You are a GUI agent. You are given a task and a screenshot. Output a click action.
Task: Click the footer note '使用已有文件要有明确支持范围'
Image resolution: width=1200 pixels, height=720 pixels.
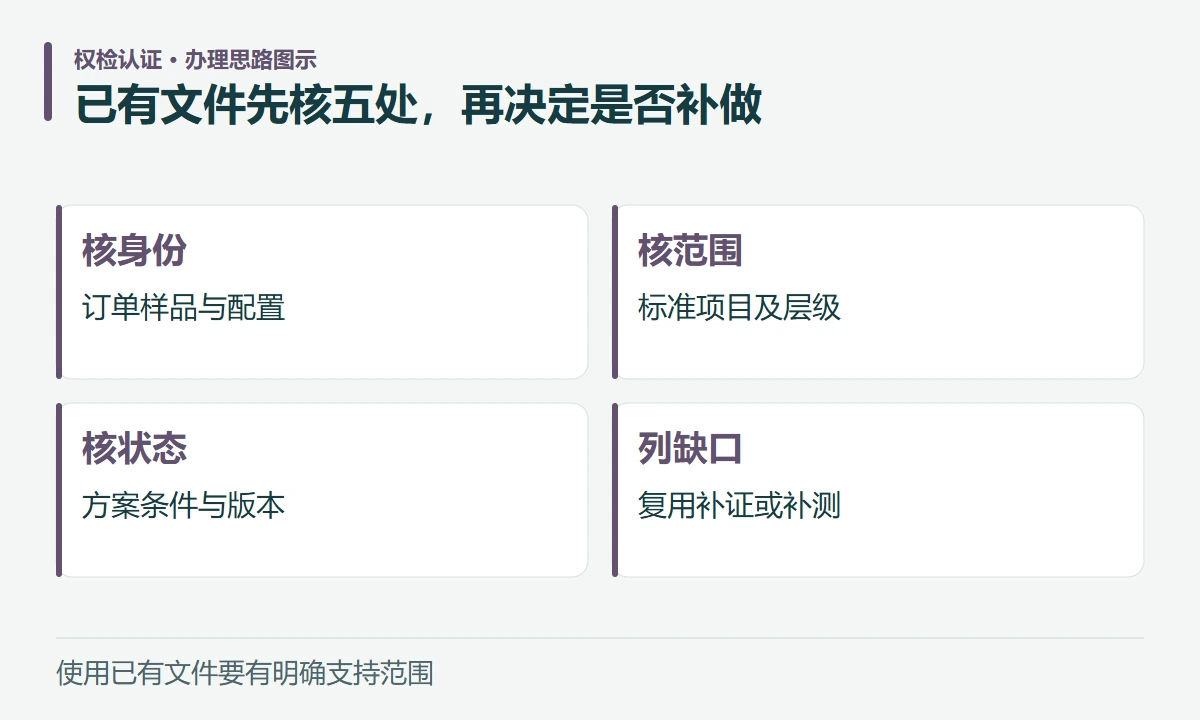[x=245, y=673]
